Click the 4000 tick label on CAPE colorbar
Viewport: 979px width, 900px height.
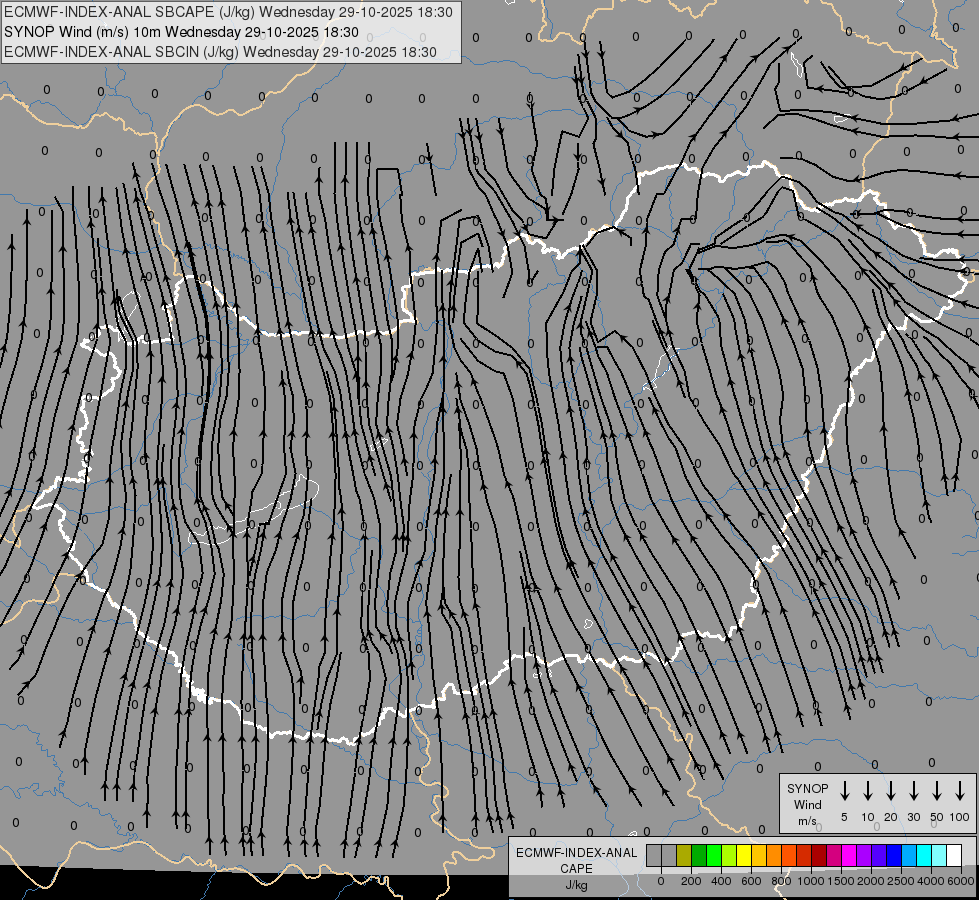click(931, 881)
